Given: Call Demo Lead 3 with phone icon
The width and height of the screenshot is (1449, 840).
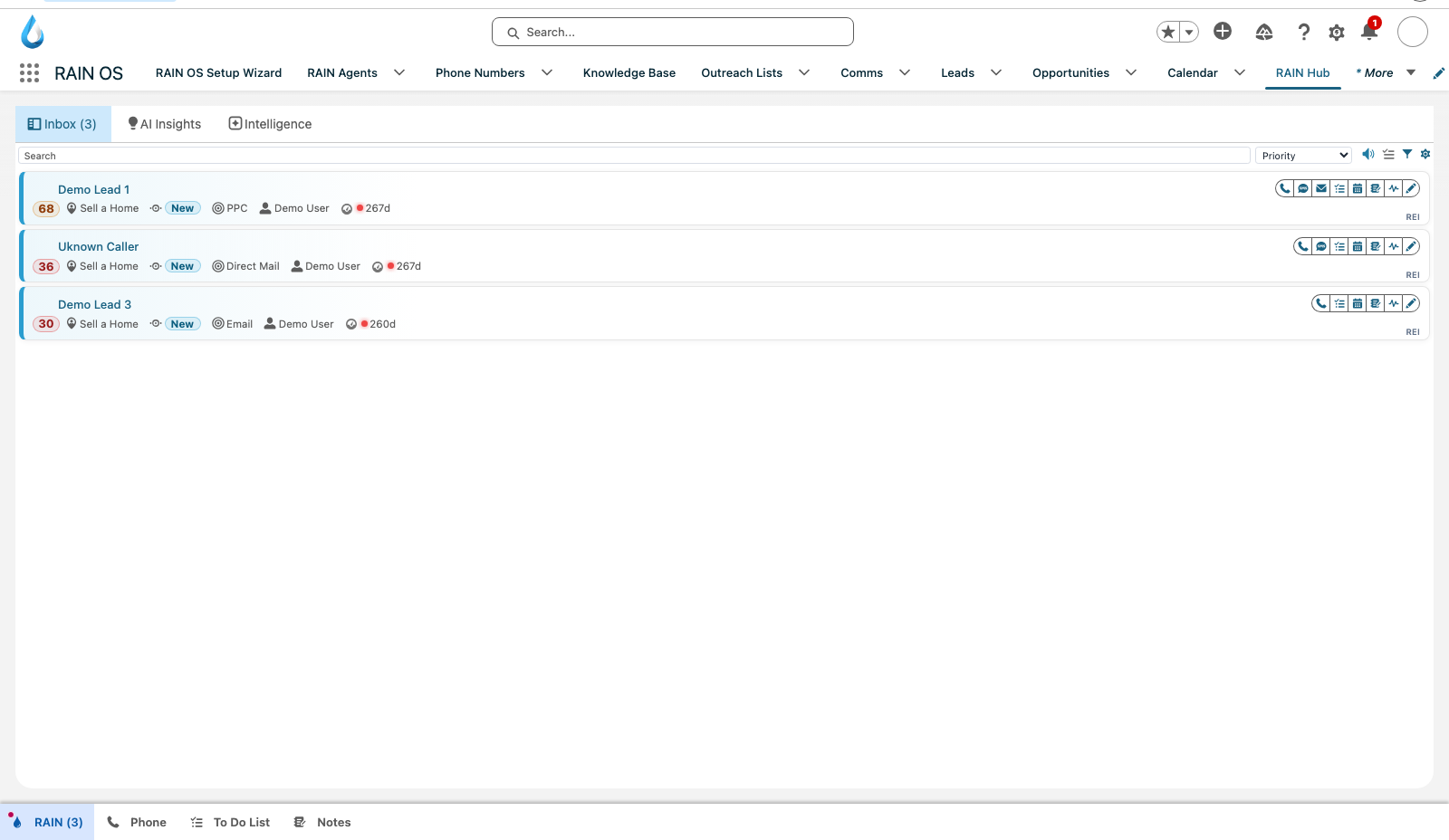Looking at the screenshot, I should (x=1320, y=303).
